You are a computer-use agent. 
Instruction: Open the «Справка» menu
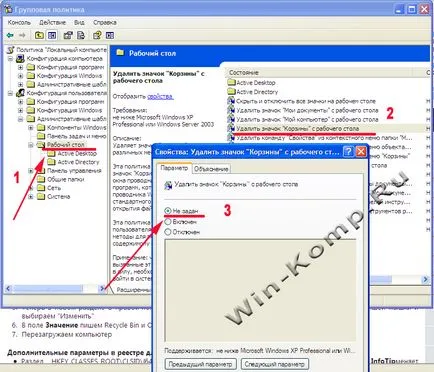point(105,23)
